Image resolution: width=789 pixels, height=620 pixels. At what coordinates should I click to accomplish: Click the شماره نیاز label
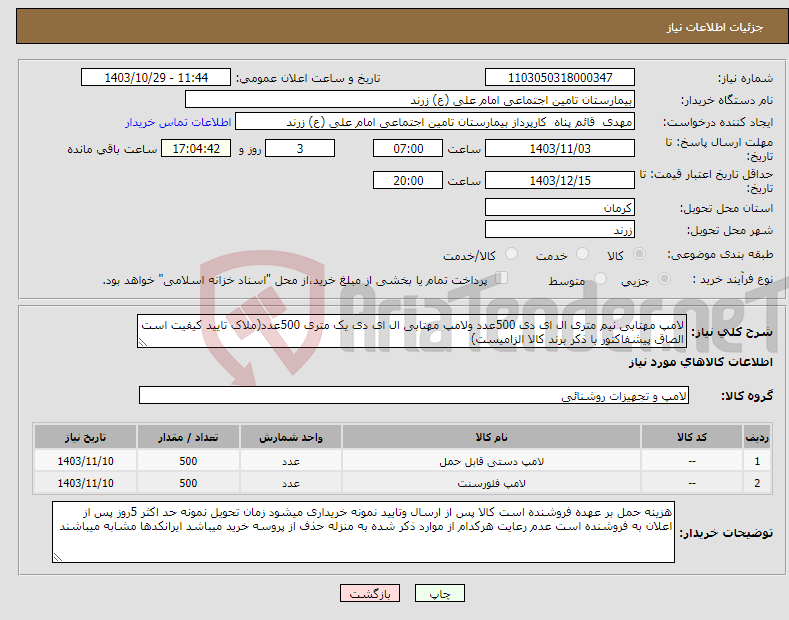click(745, 78)
